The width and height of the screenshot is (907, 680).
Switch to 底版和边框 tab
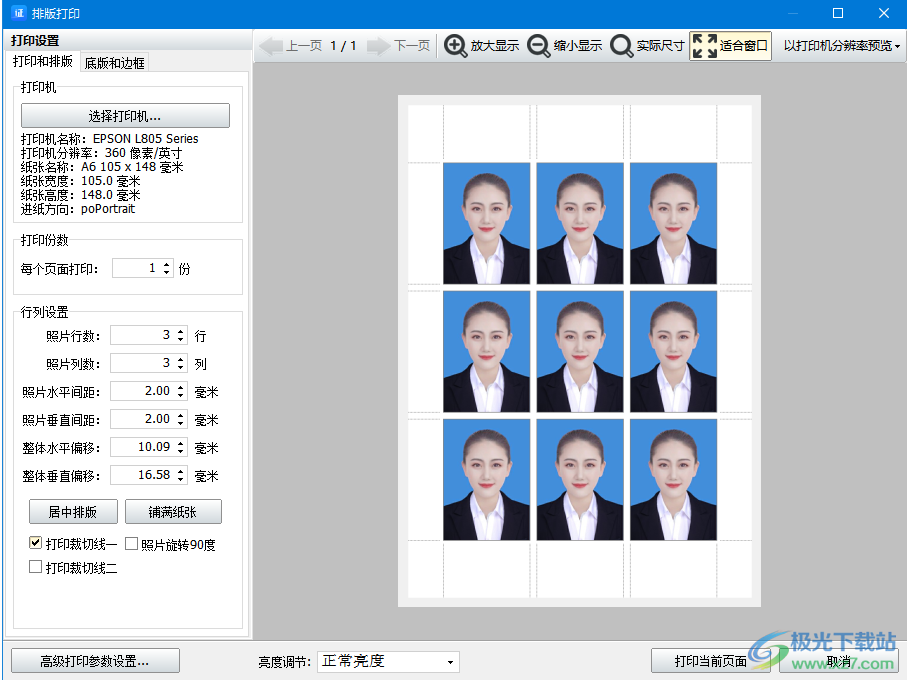(114, 63)
